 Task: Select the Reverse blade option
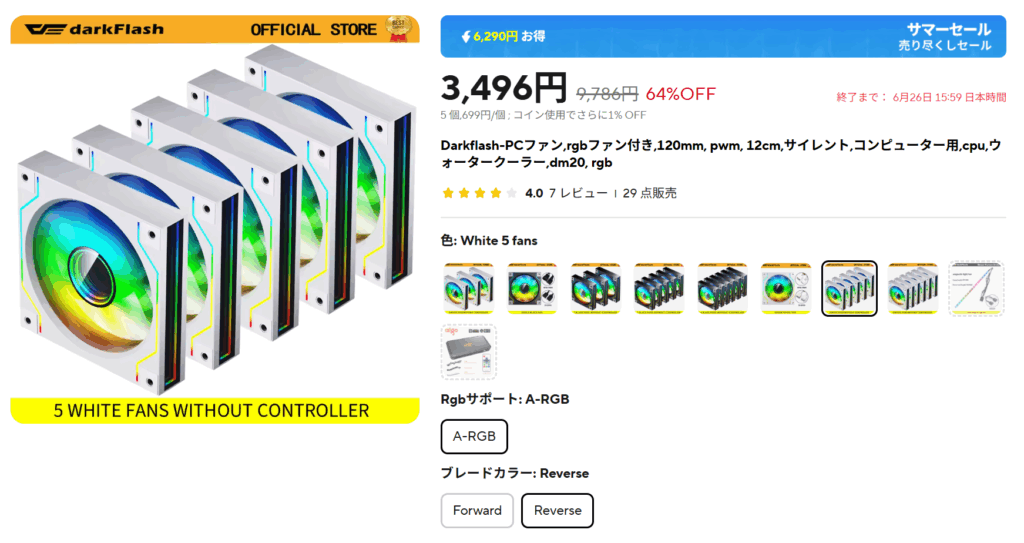pos(557,510)
